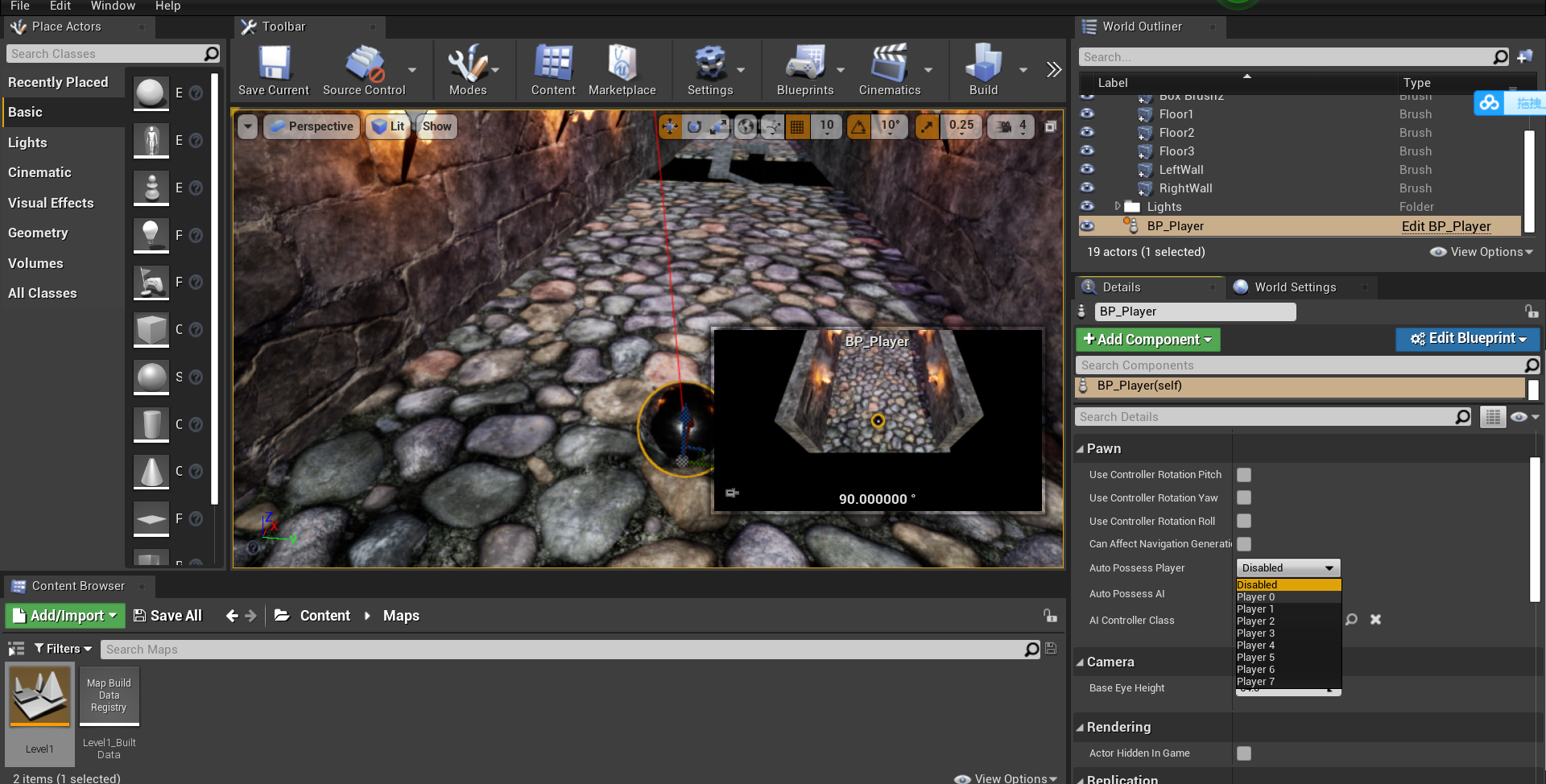Toggle rotation snapping on or off
This screenshot has height=784, width=1546.
click(859, 126)
